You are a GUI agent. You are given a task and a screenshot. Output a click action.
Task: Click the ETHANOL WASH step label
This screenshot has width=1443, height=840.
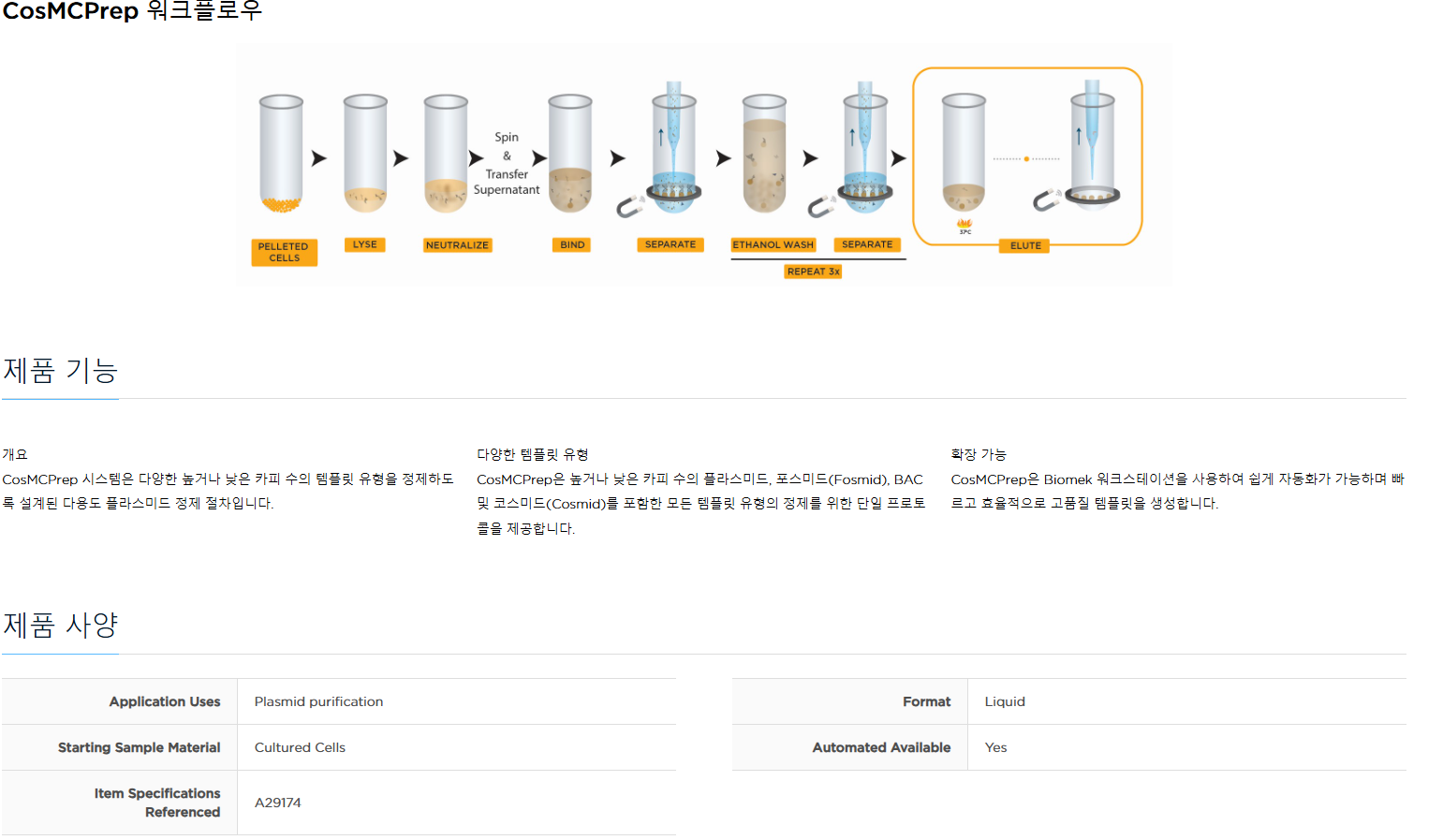coord(773,244)
